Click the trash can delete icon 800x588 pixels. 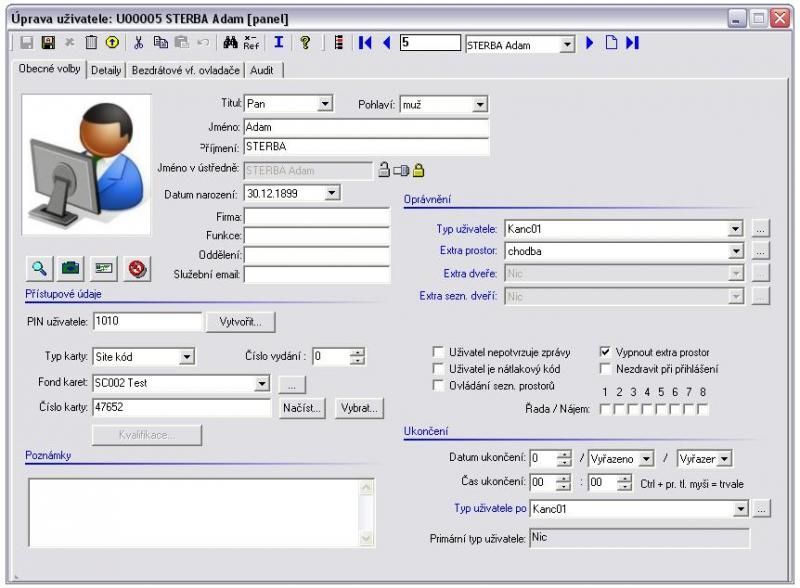(91, 44)
